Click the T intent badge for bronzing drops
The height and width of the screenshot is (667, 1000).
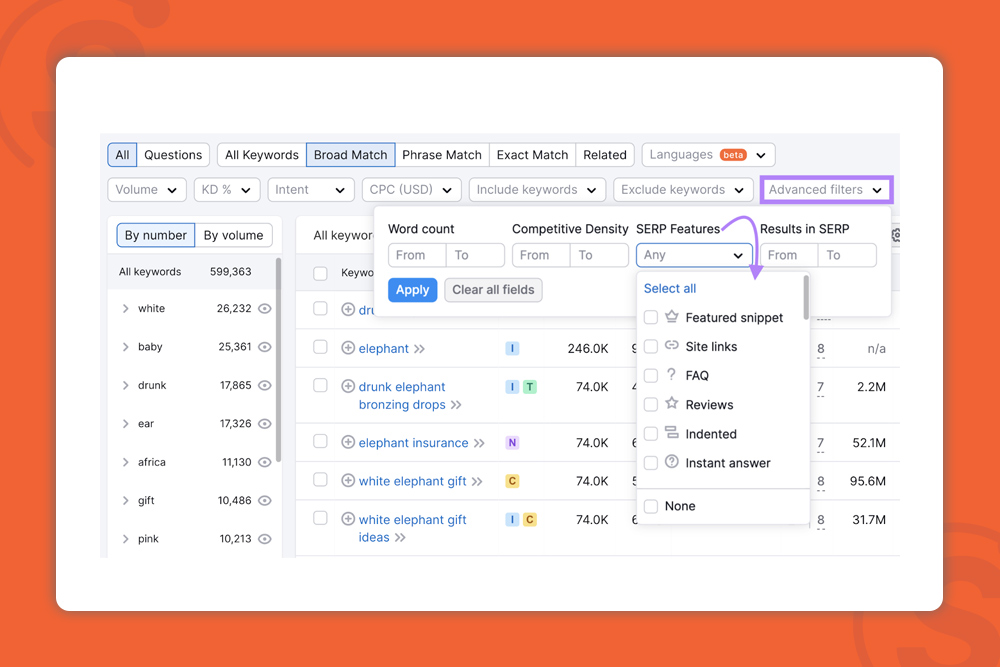(x=529, y=386)
